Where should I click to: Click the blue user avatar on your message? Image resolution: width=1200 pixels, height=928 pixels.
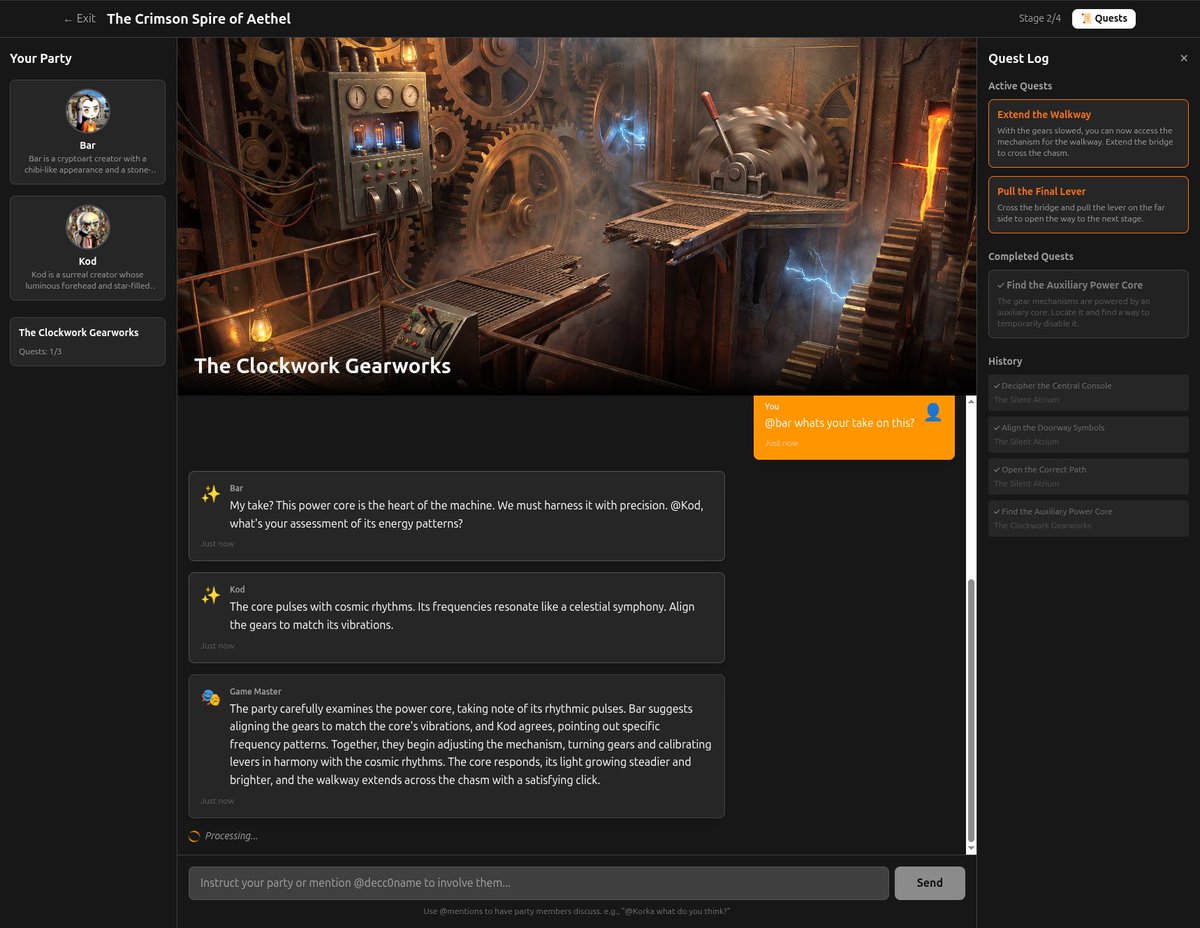[933, 411]
